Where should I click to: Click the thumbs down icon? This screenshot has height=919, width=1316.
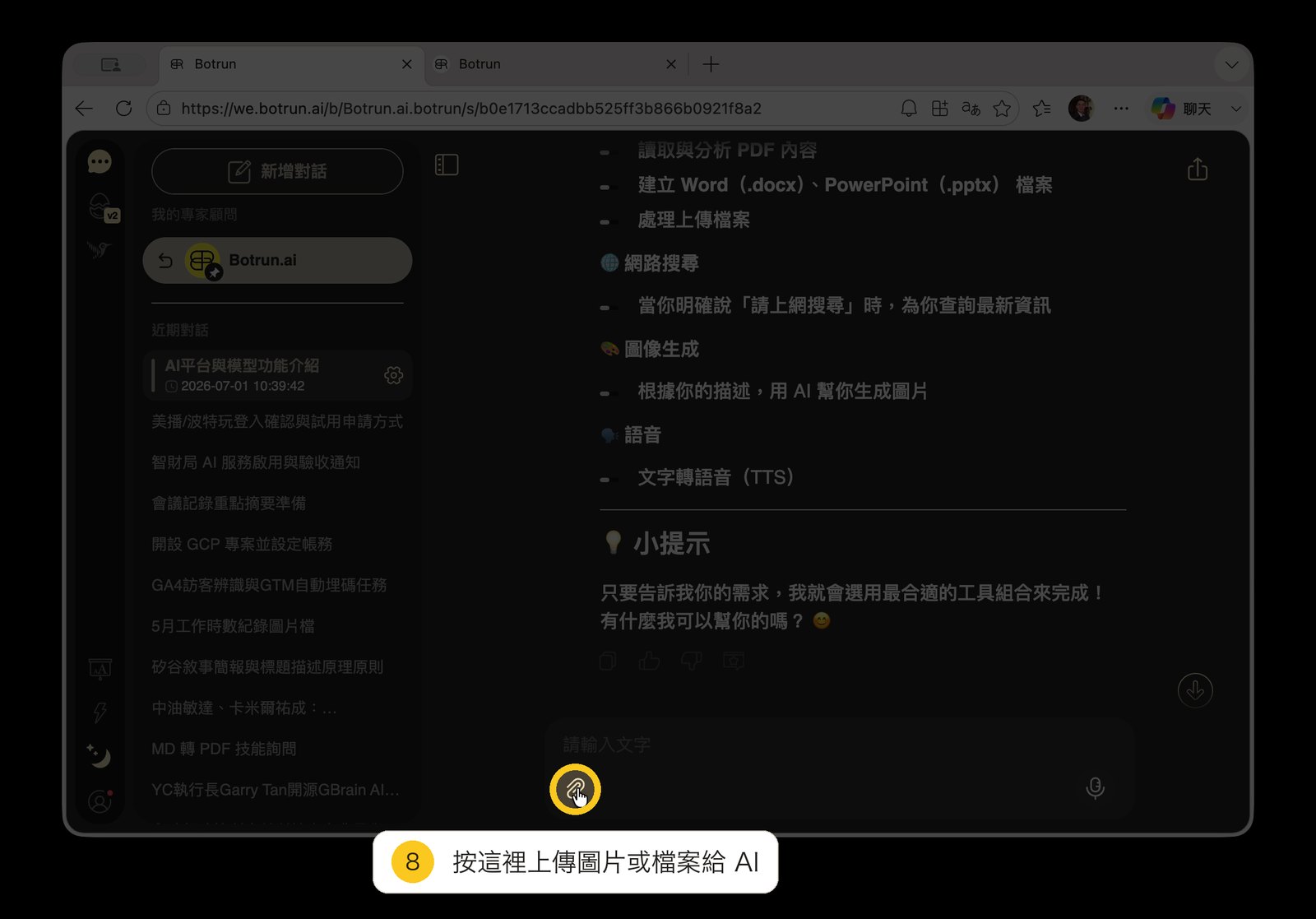click(x=691, y=661)
